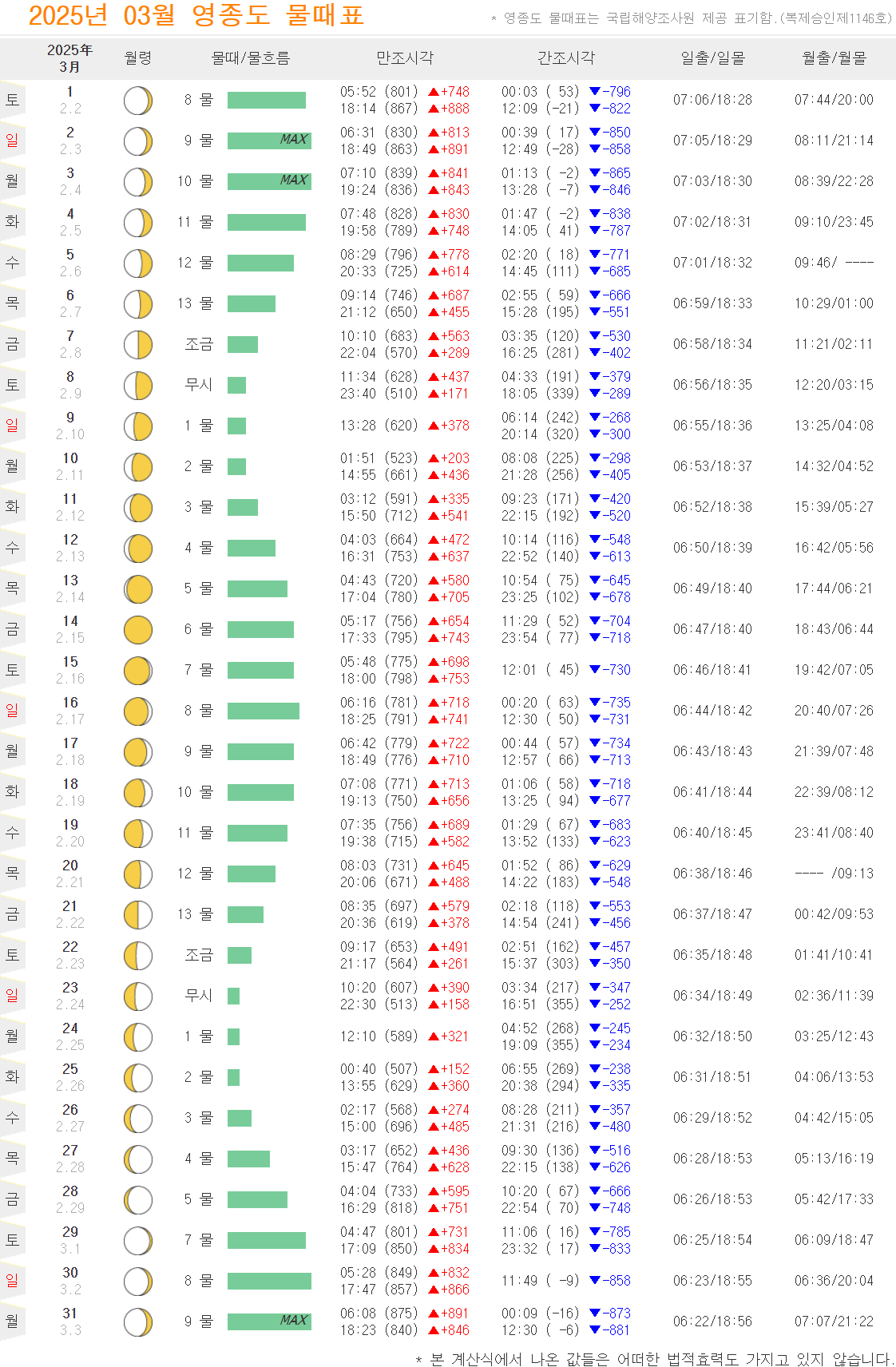Click the 간조시각 column header
Image resolution: width=896 pixels, height=1367 pixels.
[566, 58]
